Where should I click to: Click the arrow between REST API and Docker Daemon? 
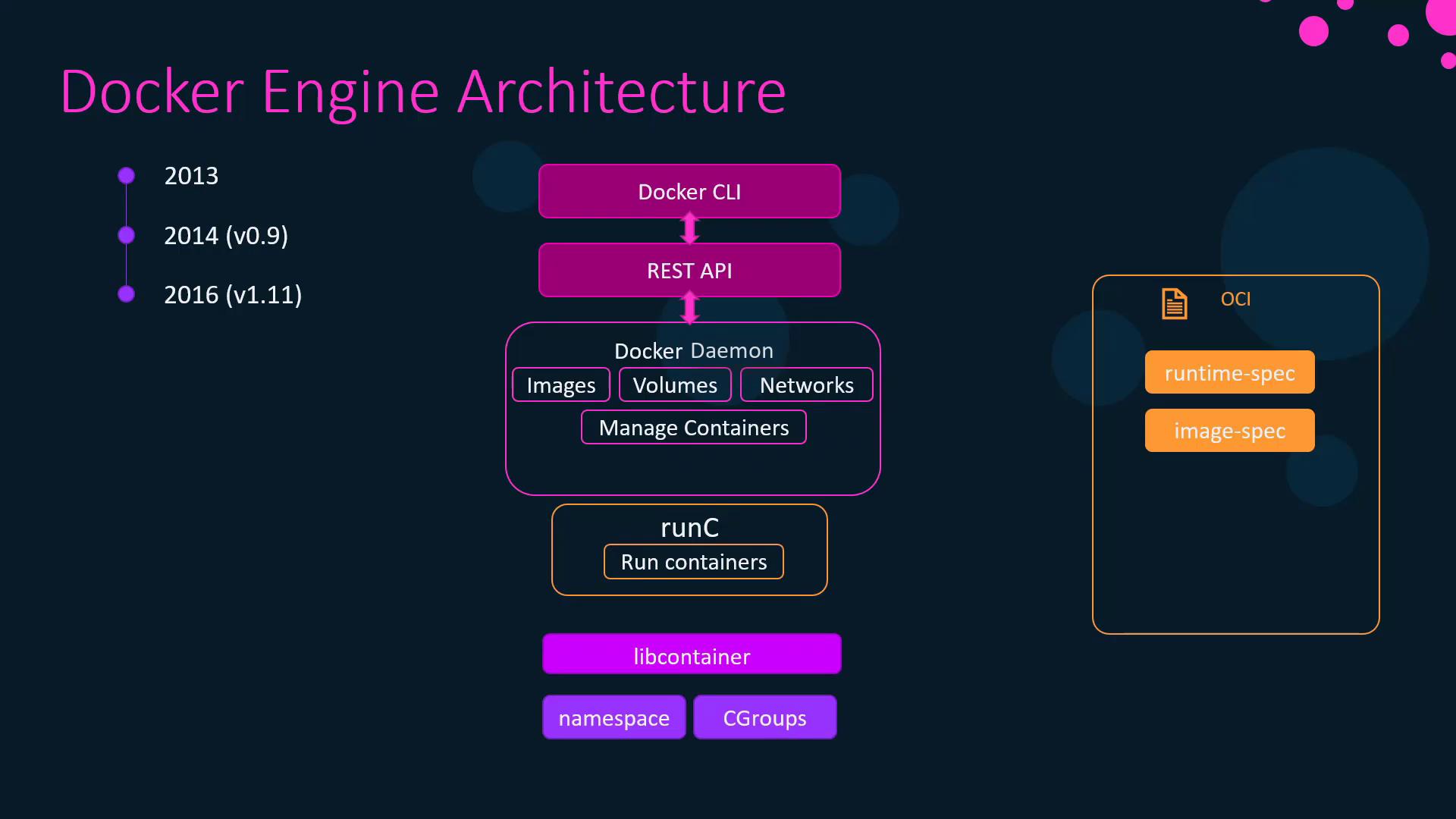pyautogui.click(x=689, y=308)
